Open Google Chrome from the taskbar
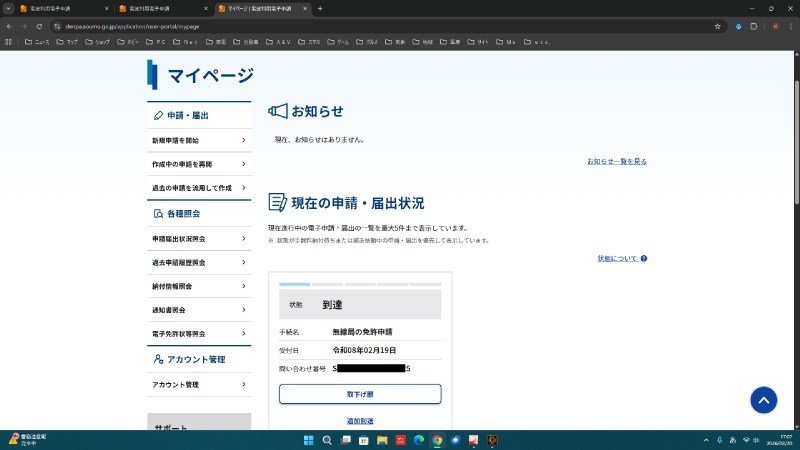The height and width of the screenshot is (450, 800). 437,440
